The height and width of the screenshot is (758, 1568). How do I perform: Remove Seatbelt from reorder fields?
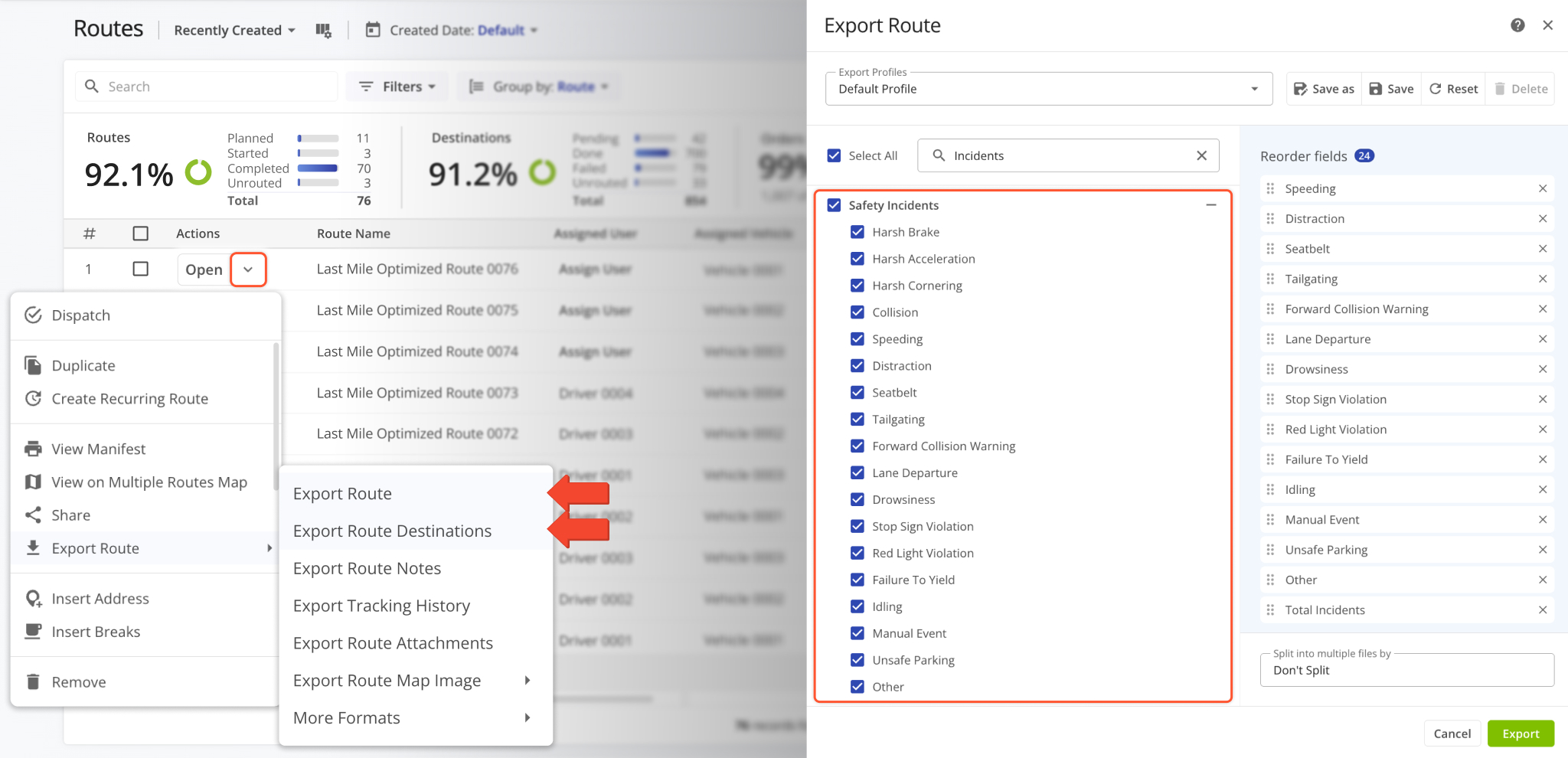(x=1543, y=249)
